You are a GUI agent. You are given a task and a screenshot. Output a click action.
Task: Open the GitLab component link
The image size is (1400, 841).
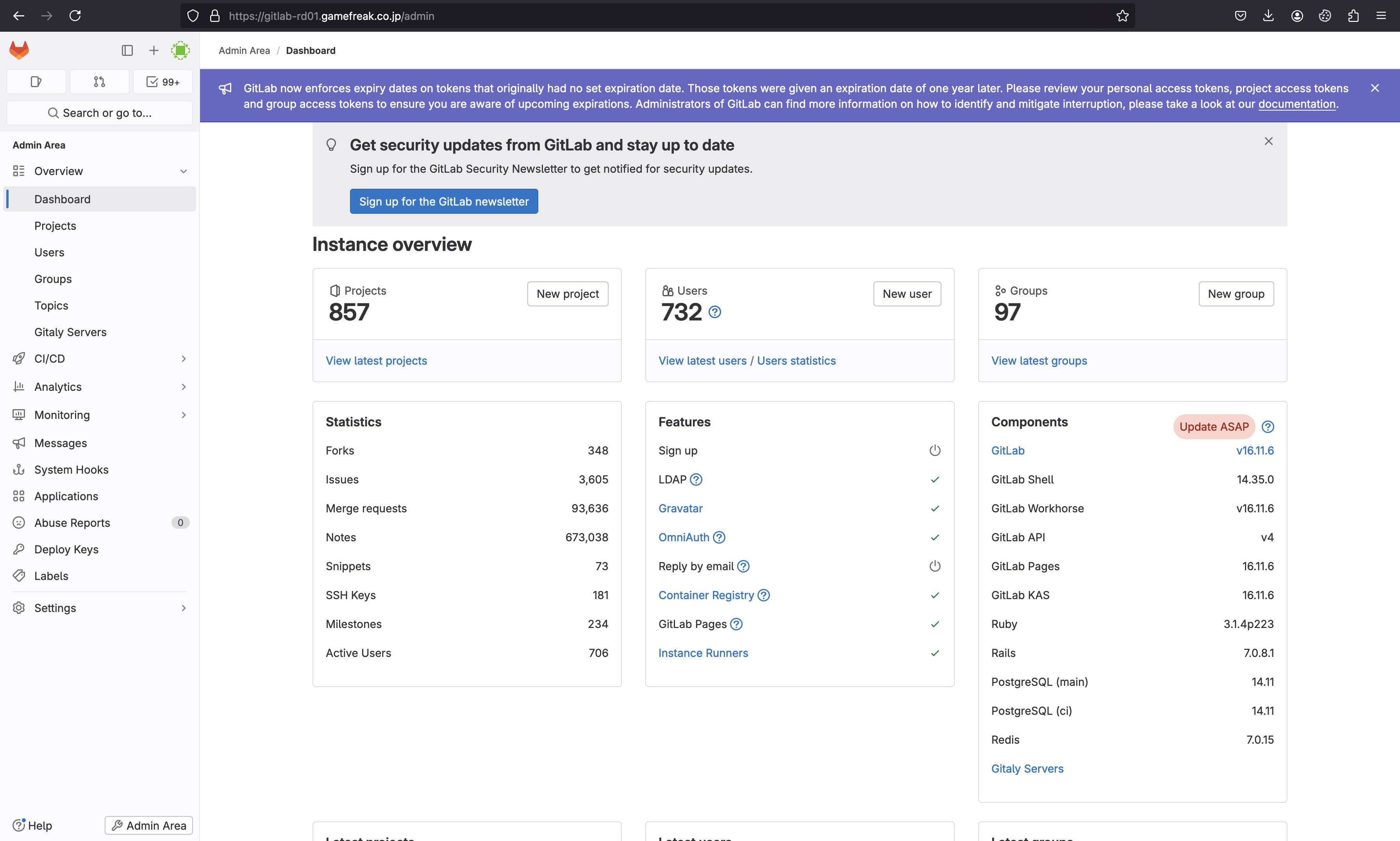tap(1007, 451)
